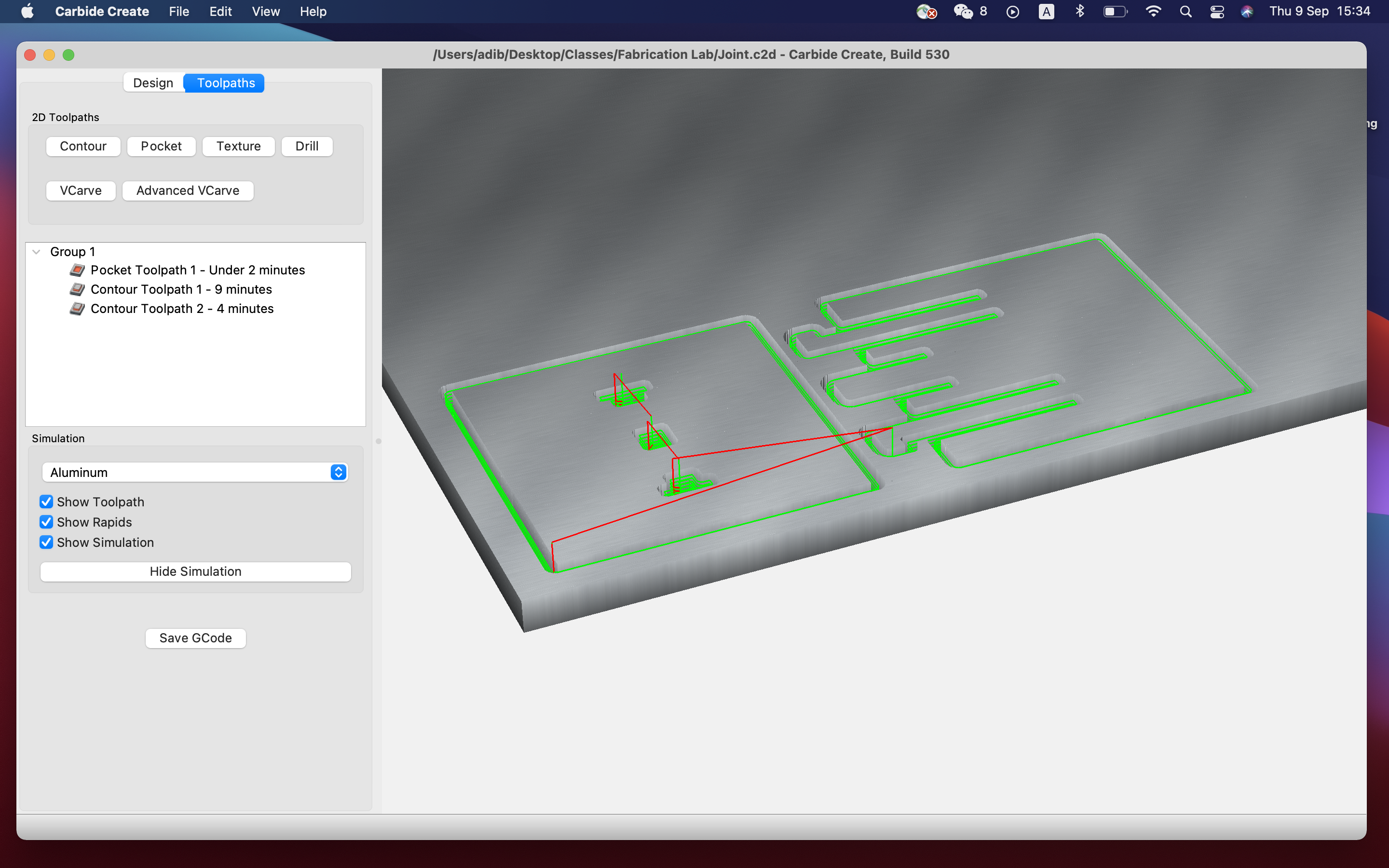Image resolution: width=1389 pixels, height=868 pixels.
Task: Click the Wi-Fi status icon
Action: (x=1153, y=12)
